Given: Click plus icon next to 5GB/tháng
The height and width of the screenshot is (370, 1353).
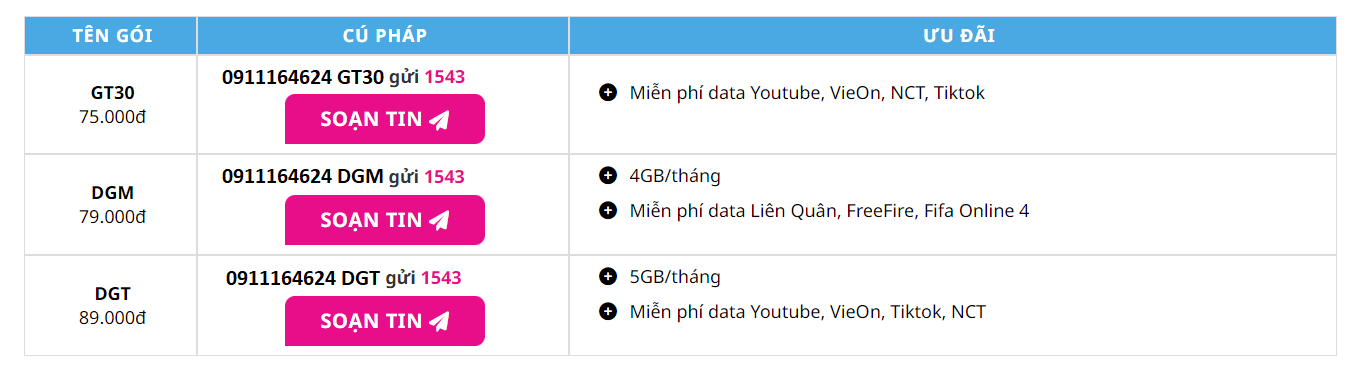Looking at the screenshot, I should [607, 277].
